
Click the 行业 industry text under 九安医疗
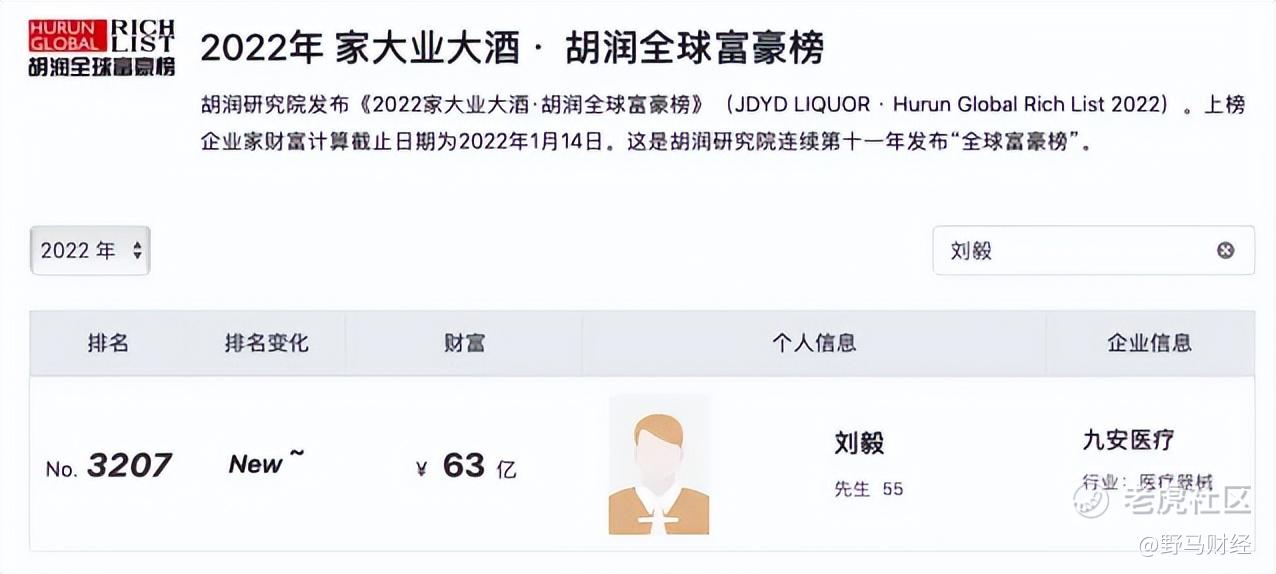tap(1147, 482)
